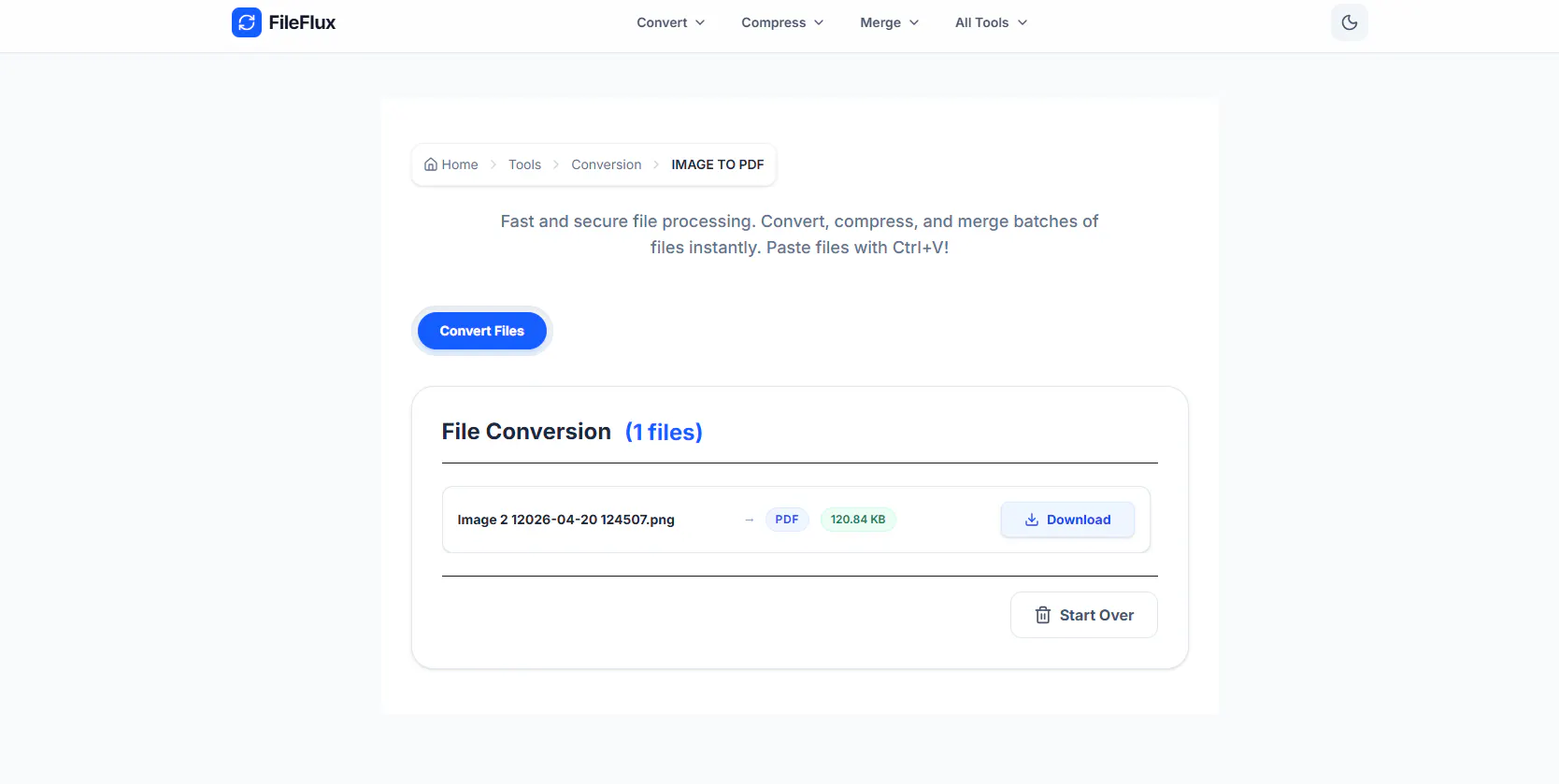The image size is (1559, 784).
Task: Select IMAGE TO PDF breadcrumb
Action: click(718, 164)
